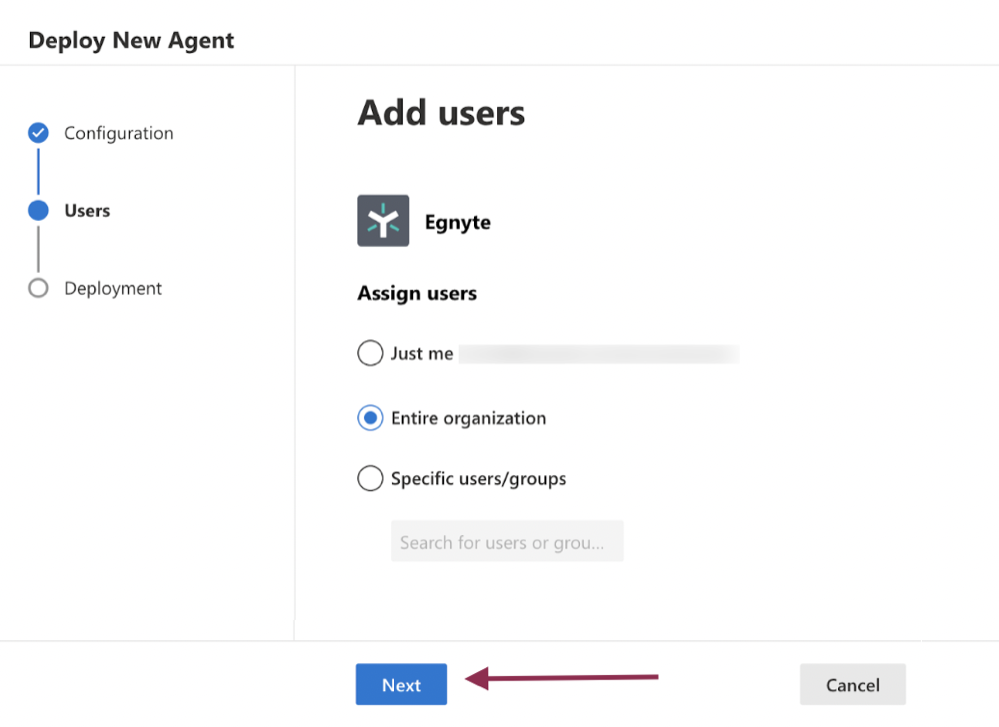Click the completed checkmark on the Configuration step
999x727 pixels.
pyautogui.click(x=37, y=132)
